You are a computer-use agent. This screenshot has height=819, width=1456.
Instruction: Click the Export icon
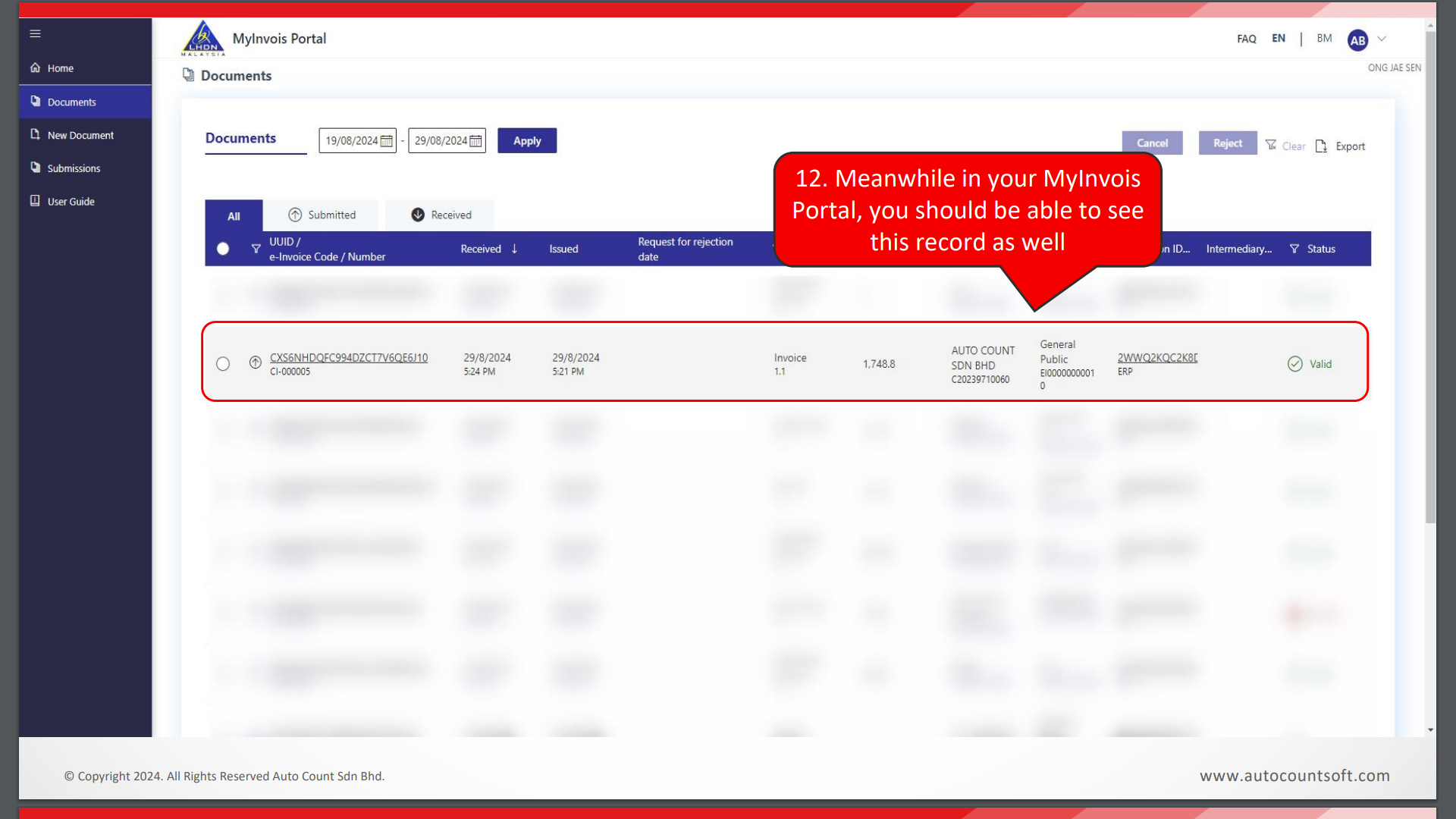pos(1321,146)
